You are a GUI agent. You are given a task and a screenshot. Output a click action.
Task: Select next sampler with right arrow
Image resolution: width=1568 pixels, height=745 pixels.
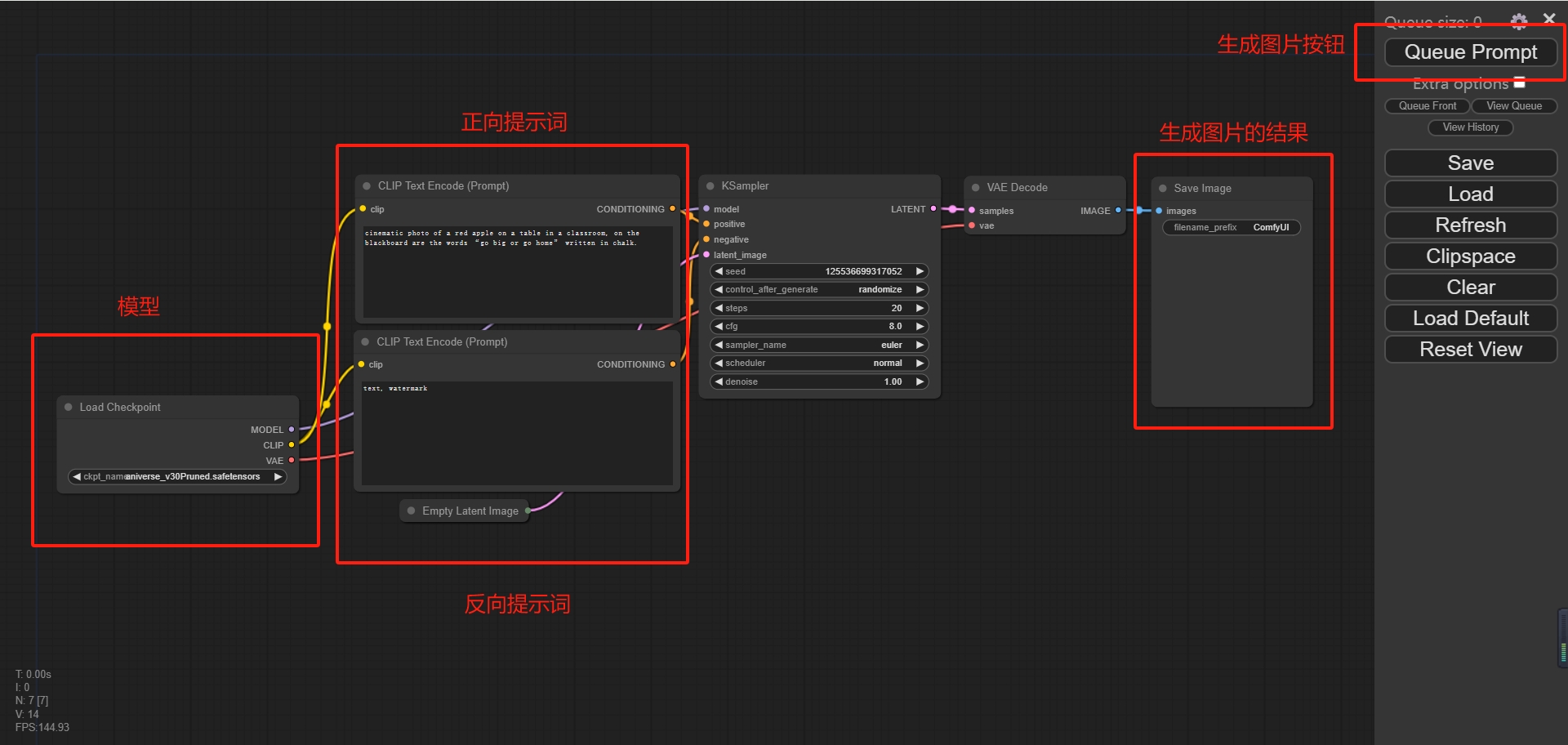pyautogui.click(x=920, y=345)
